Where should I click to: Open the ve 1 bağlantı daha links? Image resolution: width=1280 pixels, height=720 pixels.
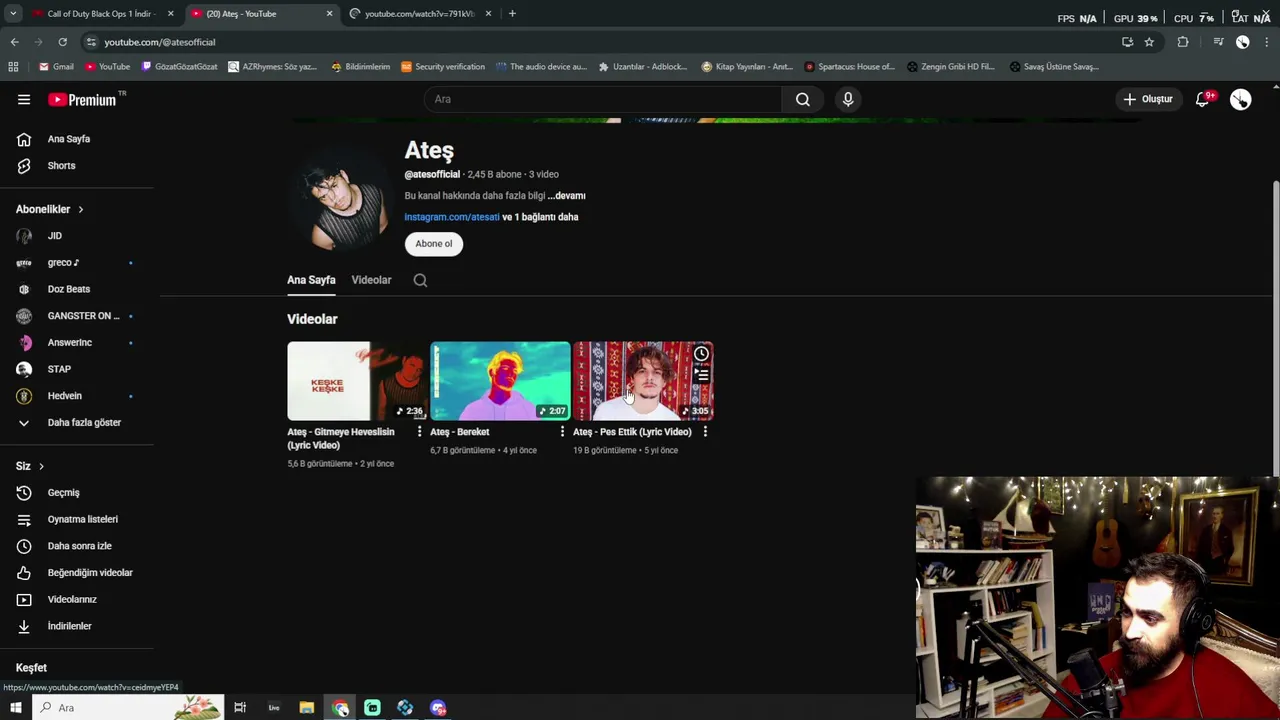[x=540, y=217]
